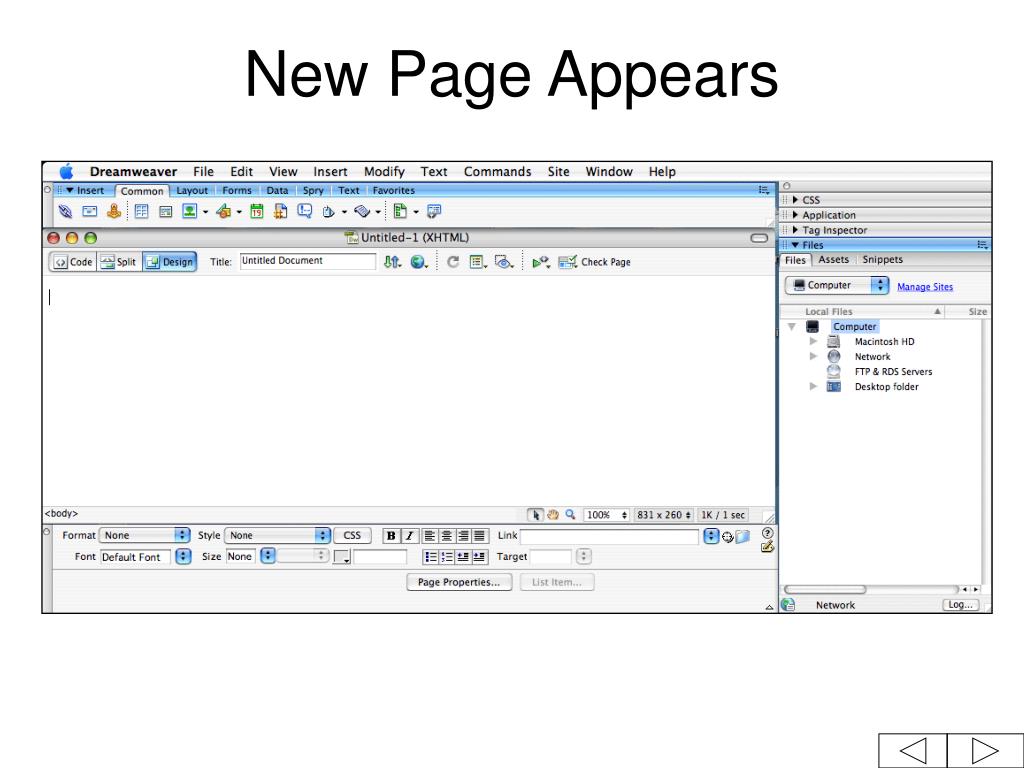Insert a Hyperlink from Common toolbar
1024x768 pixels.
[x=65, y=211]
